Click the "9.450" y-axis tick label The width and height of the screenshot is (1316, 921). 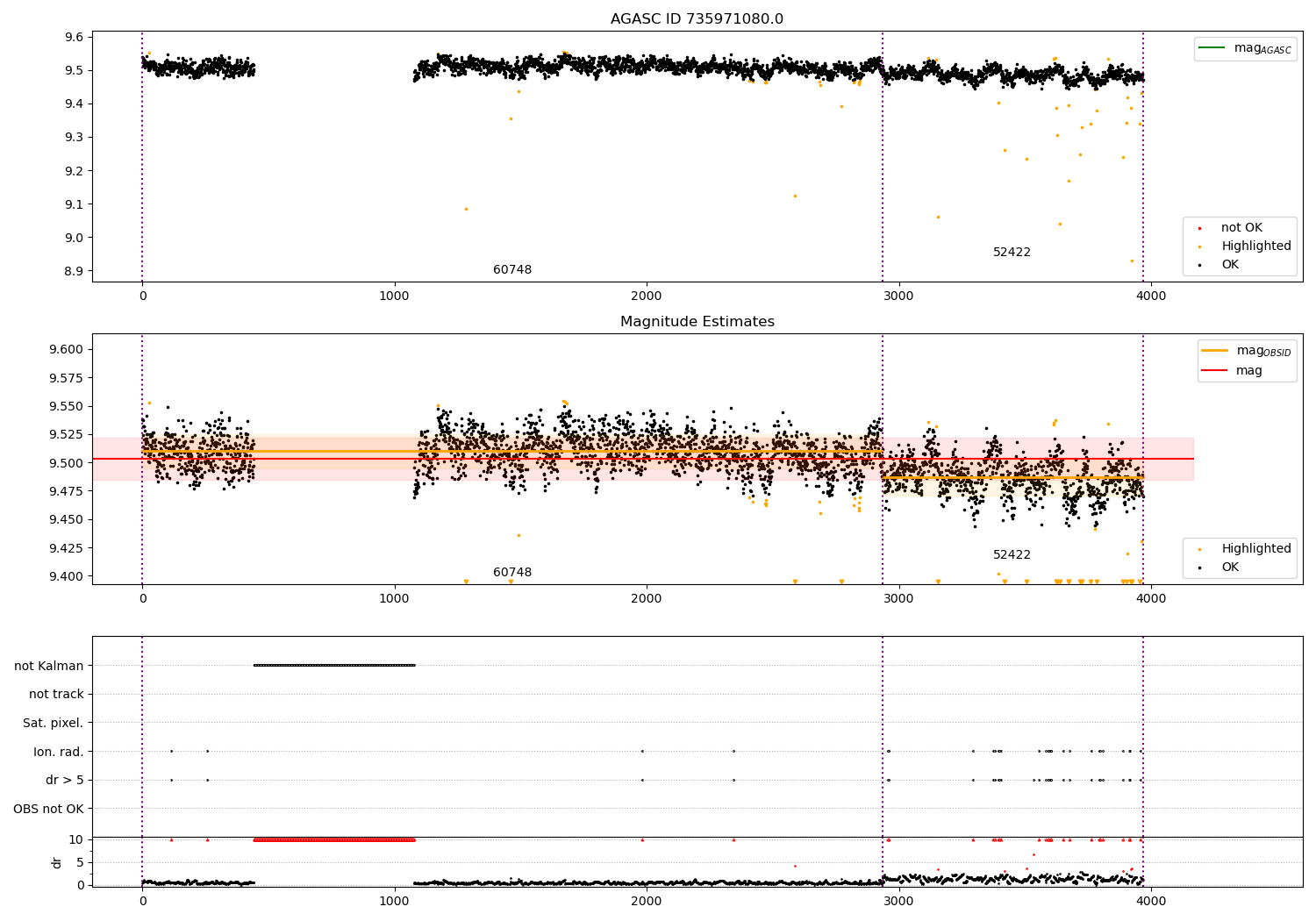coord(67,519)
